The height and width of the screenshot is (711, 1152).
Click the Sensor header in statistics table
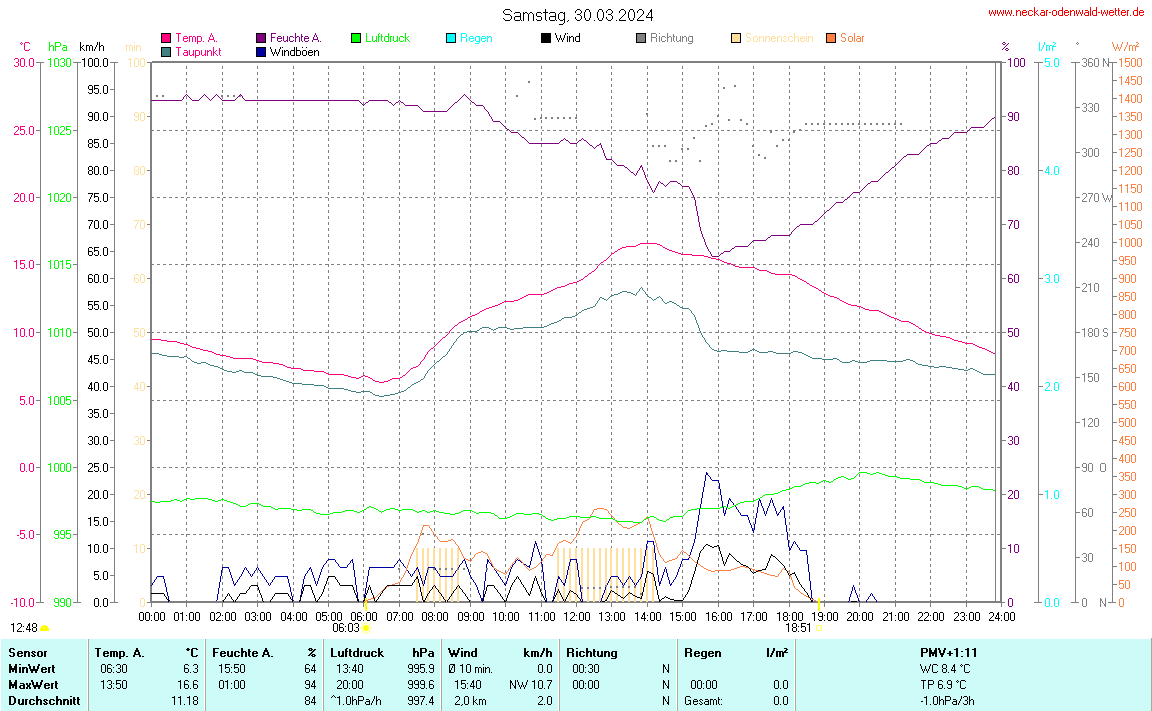point(26,652)
